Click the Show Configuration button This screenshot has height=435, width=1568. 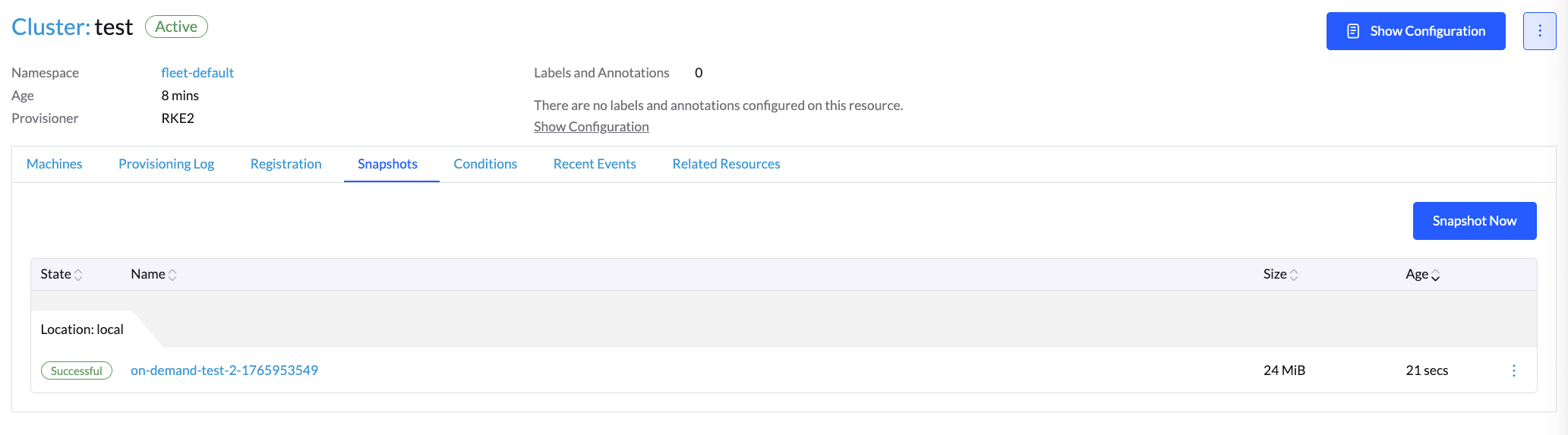click(x=1415, y=31)
